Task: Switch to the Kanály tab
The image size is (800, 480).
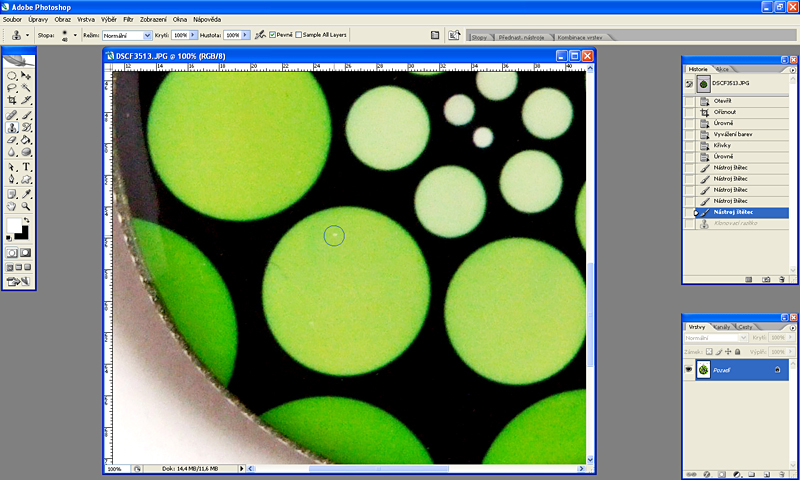Action: pos(721,327)
